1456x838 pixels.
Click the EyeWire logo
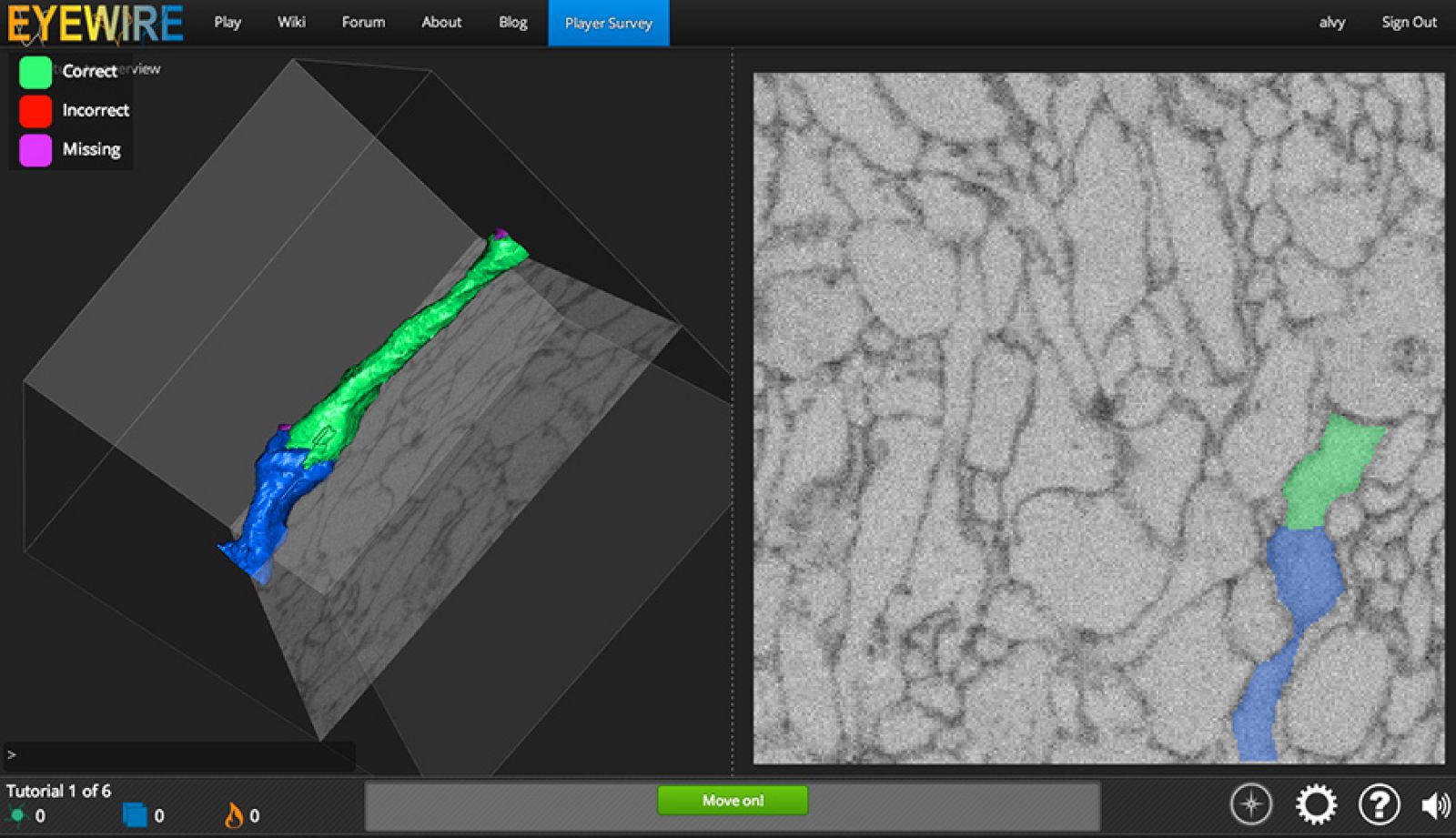(x=96, y=23)
